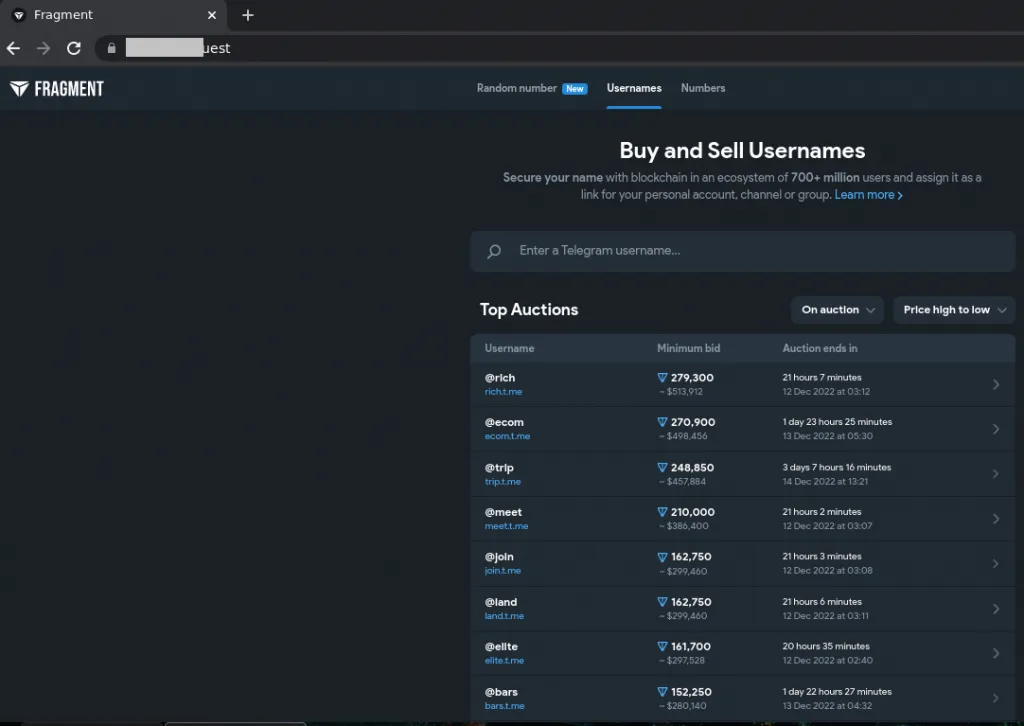The width and height of the screenshot is (1024, 726).
Task: Follow the Learn more link
Action: tap(868, 195)
